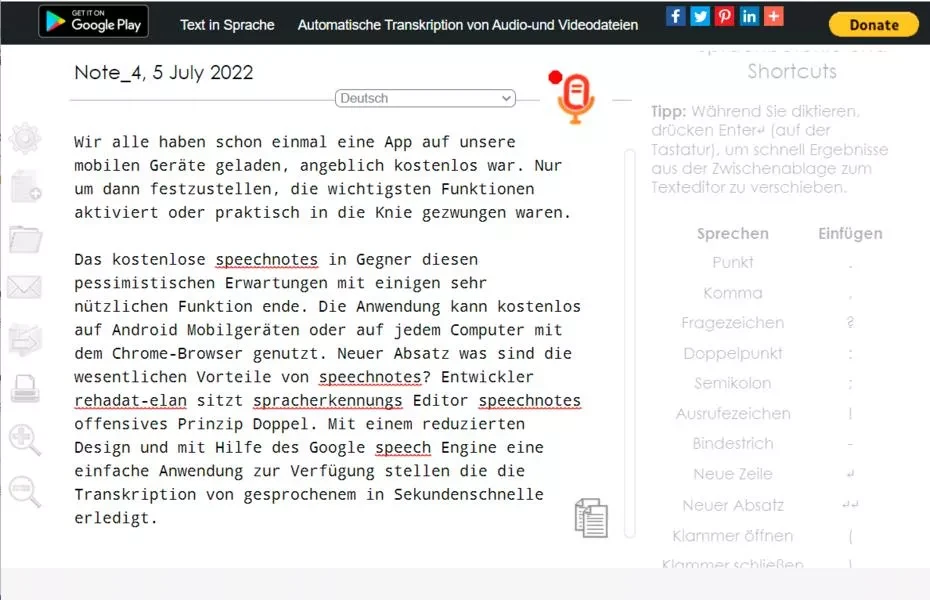Share on Facebook icon
Image resolution: width=930 pixels, height=600 pixels.
(676, 16)
